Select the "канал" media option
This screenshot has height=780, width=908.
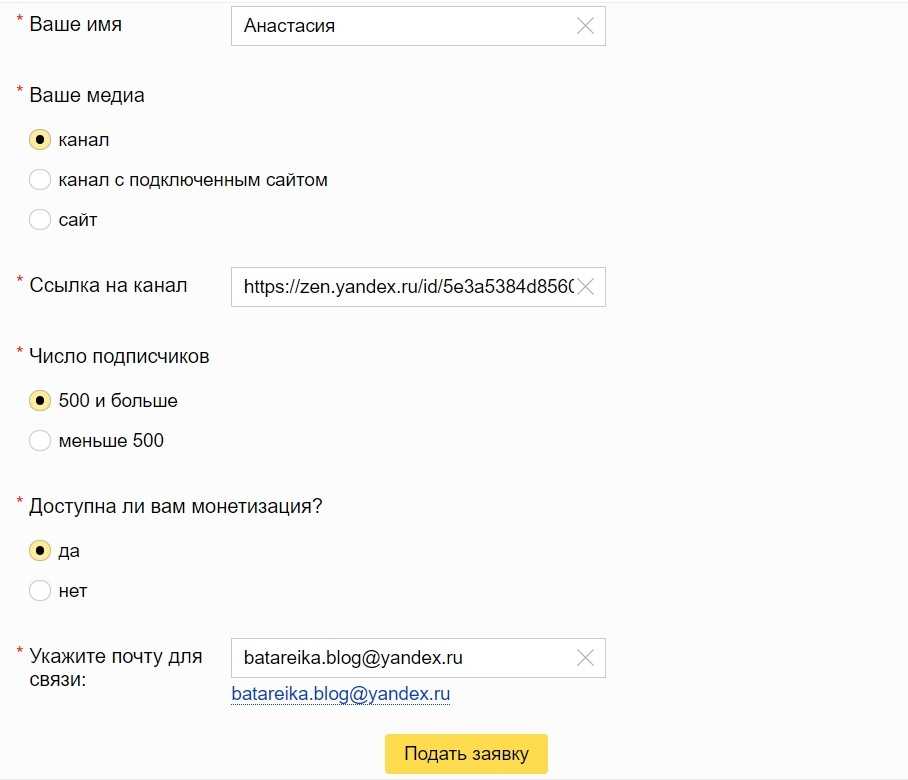[40, 140]
